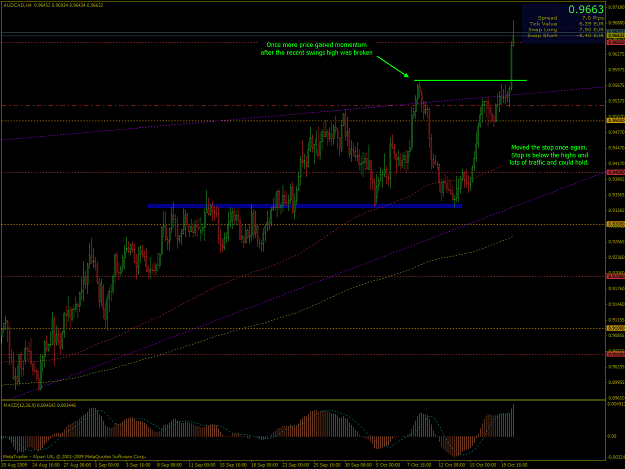The height and width of the screenshot is (469, 625).
Task: Click the 25 Sep 16:00 time label
Action: [x=326, y=465]
